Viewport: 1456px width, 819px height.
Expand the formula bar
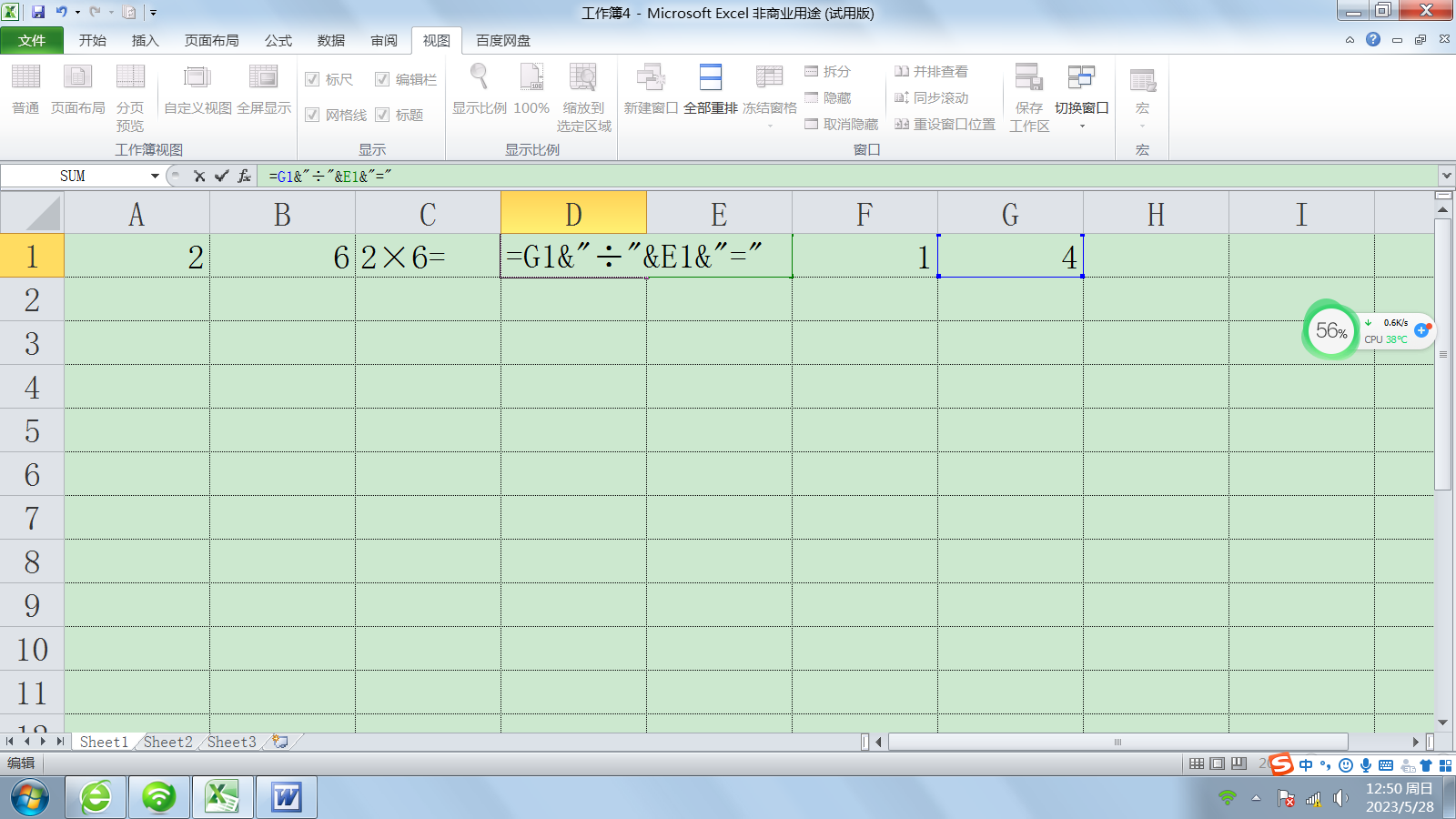point(1446,176)
